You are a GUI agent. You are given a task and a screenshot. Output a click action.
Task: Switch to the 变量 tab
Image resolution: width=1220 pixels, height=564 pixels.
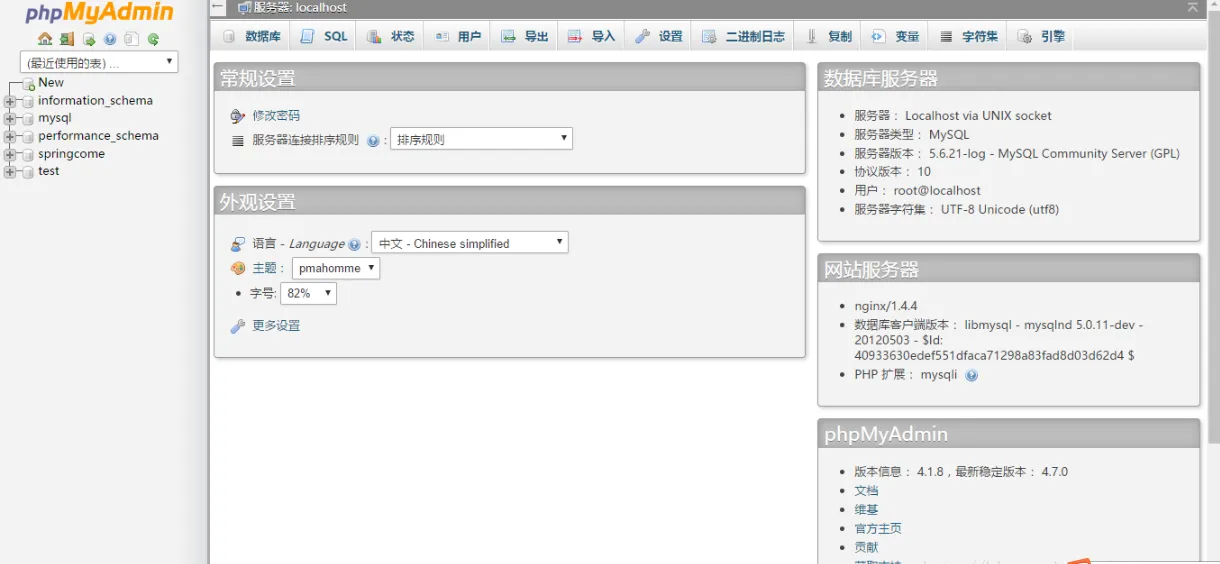[895, 36]
